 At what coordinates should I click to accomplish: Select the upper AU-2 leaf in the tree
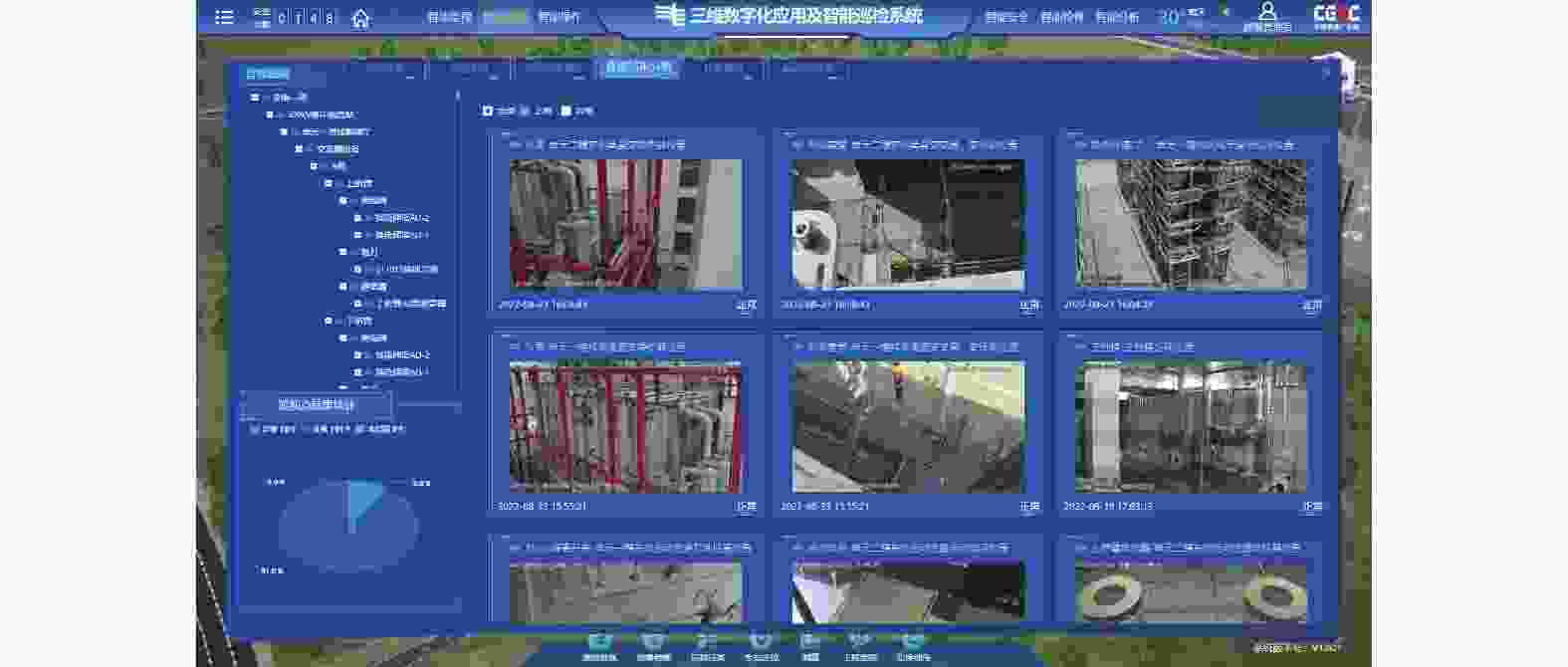401,218
